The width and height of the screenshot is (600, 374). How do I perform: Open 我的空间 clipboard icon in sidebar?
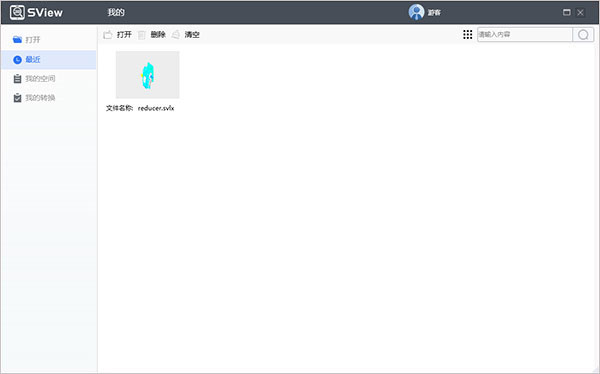click(x=17, y=78)
